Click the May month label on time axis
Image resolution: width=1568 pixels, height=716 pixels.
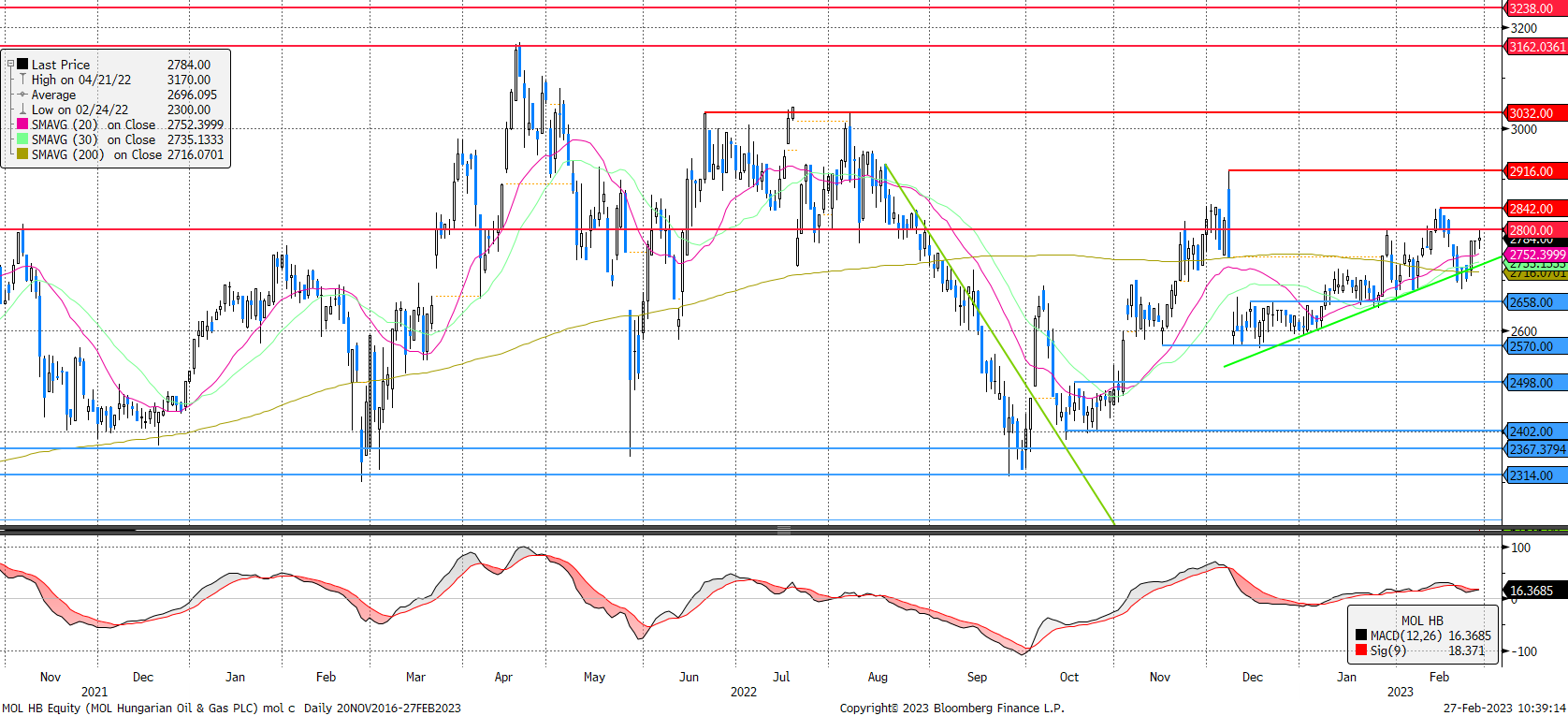point(594,677)
